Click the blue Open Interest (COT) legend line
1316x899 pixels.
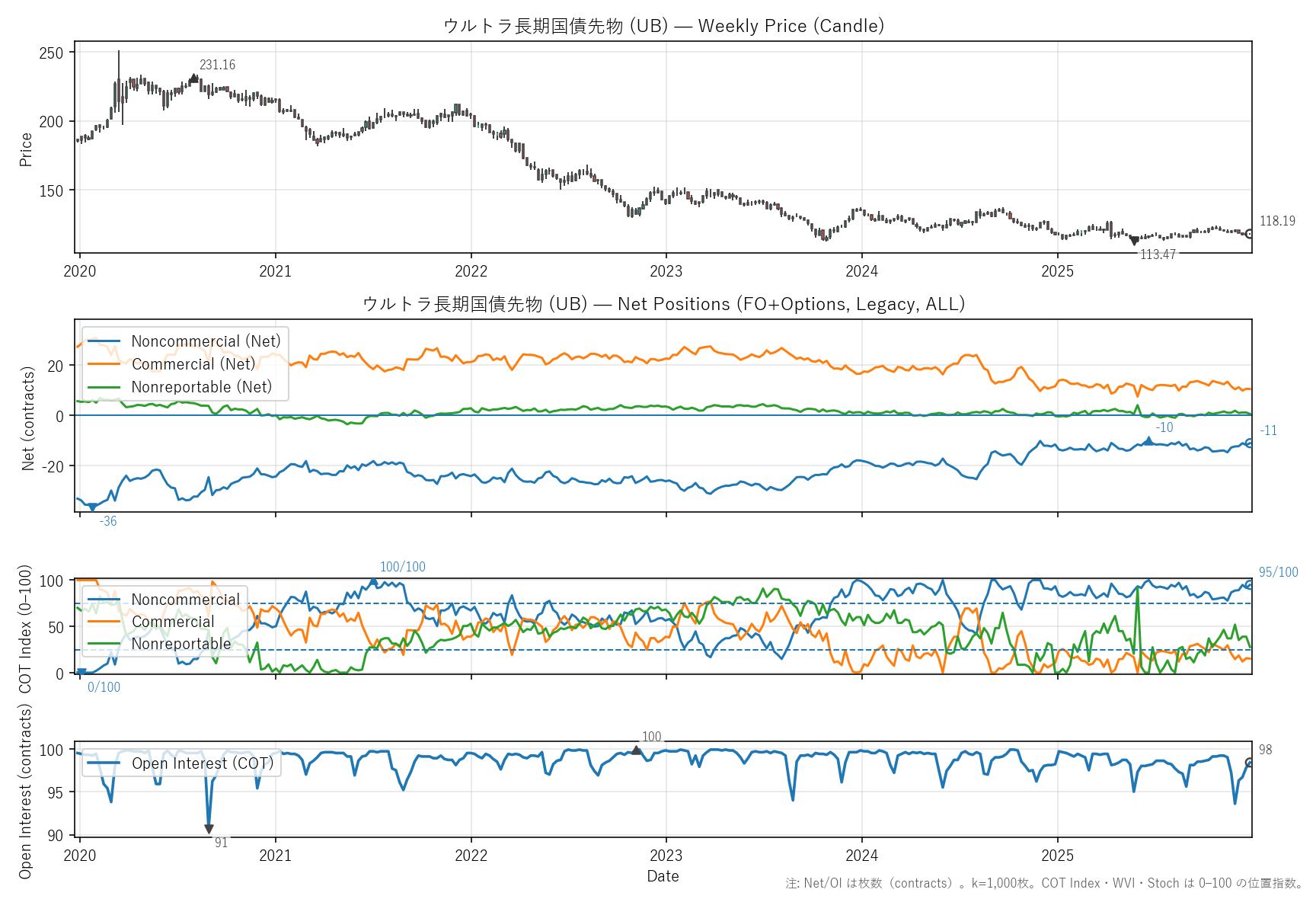(104, 763)
